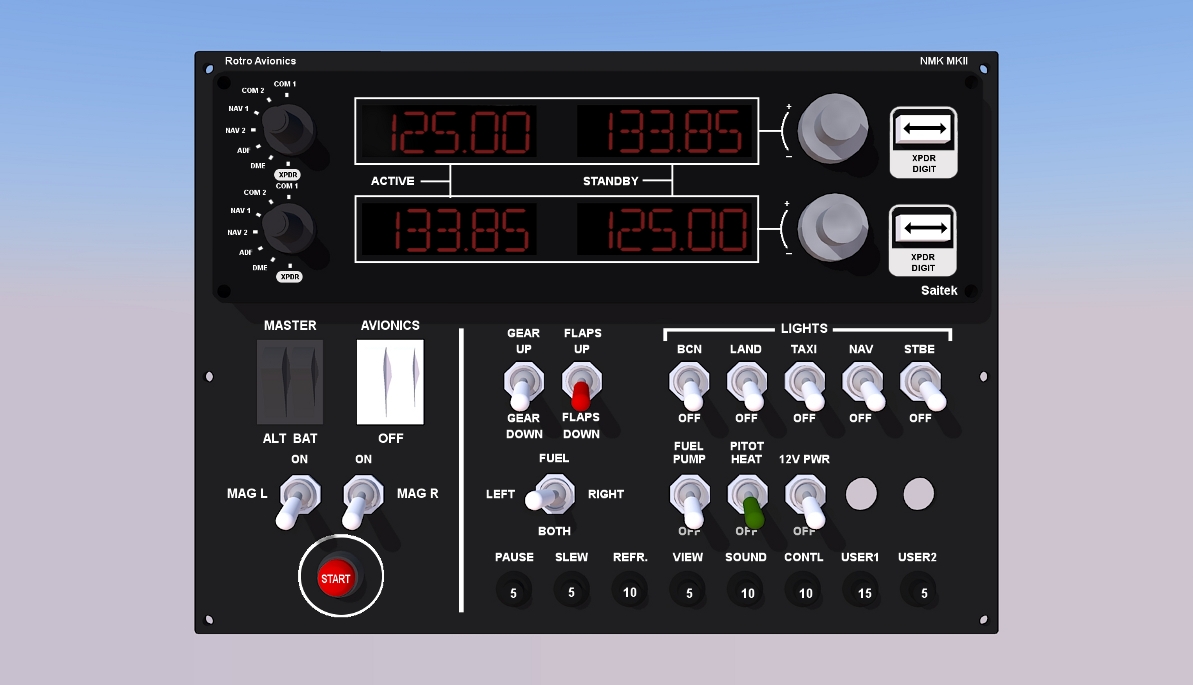Toggle the TAXI light switch
The image size is (1193, 685).
pos(805,385)
